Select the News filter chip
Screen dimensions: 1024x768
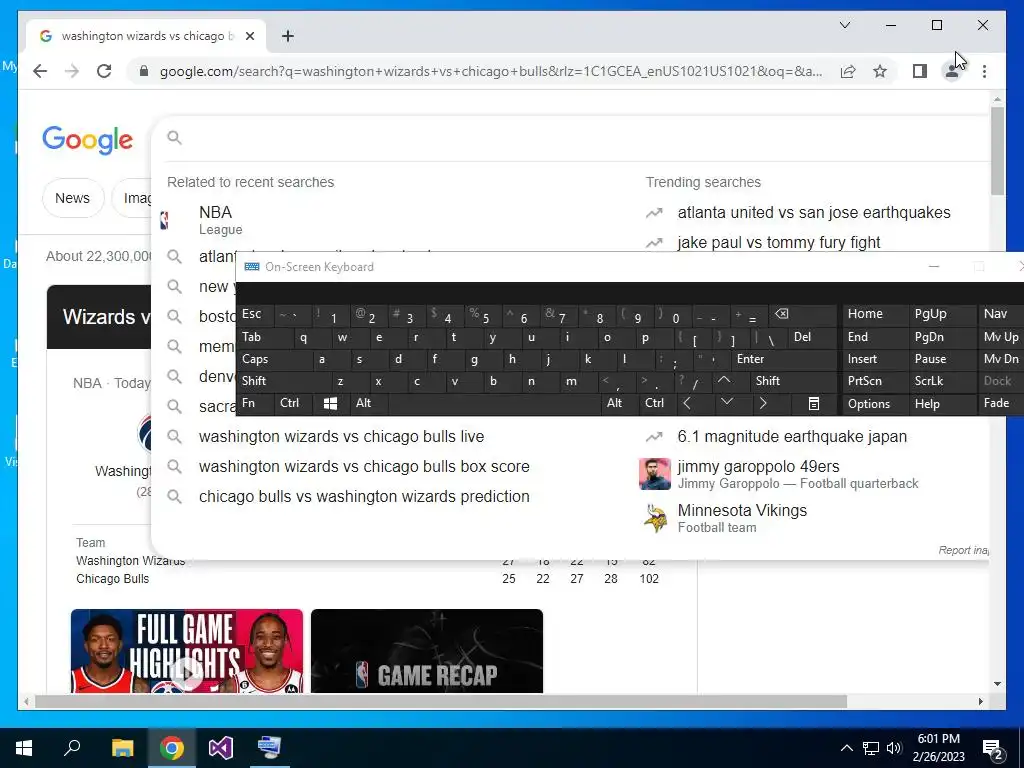point(72,198)
